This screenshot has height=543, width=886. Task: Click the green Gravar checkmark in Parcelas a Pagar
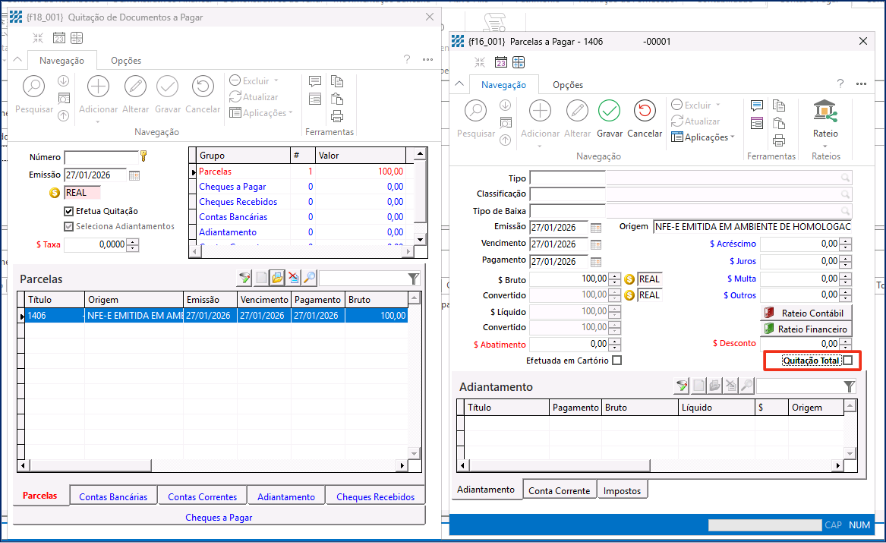point(609,111)
